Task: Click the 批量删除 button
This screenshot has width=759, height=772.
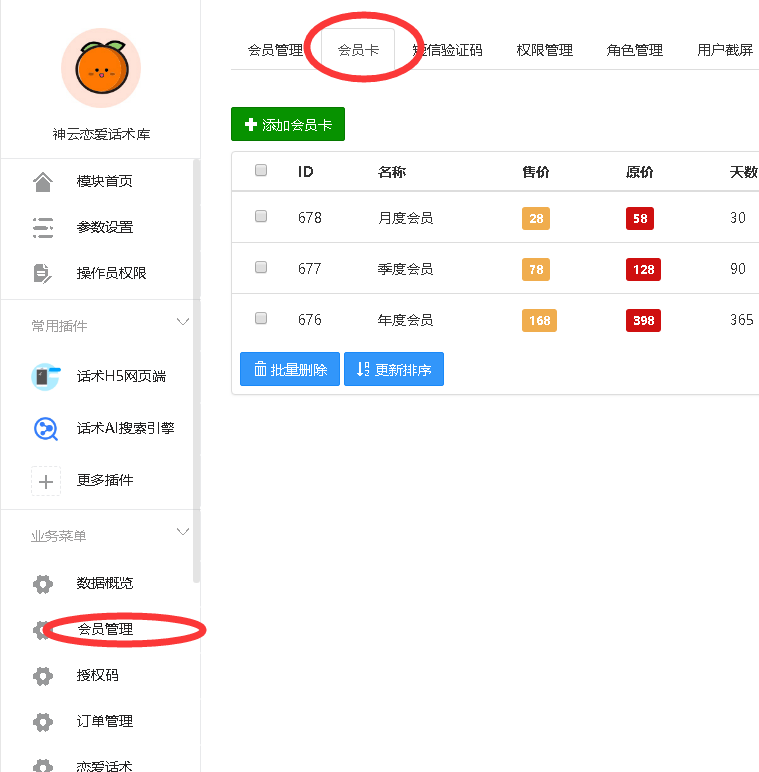Action: pos(290,369)
